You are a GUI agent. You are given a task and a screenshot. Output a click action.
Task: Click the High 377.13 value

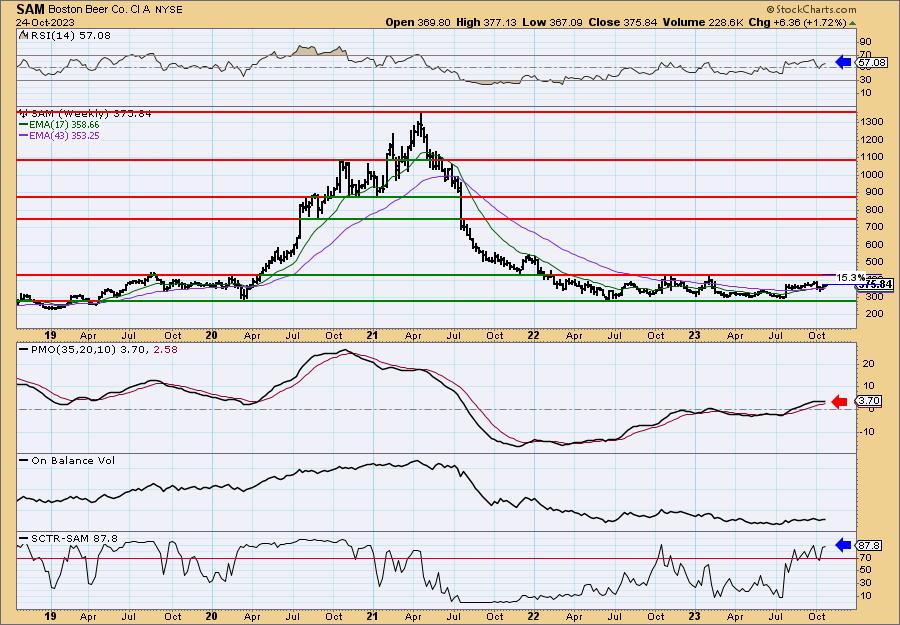[486, 22]
